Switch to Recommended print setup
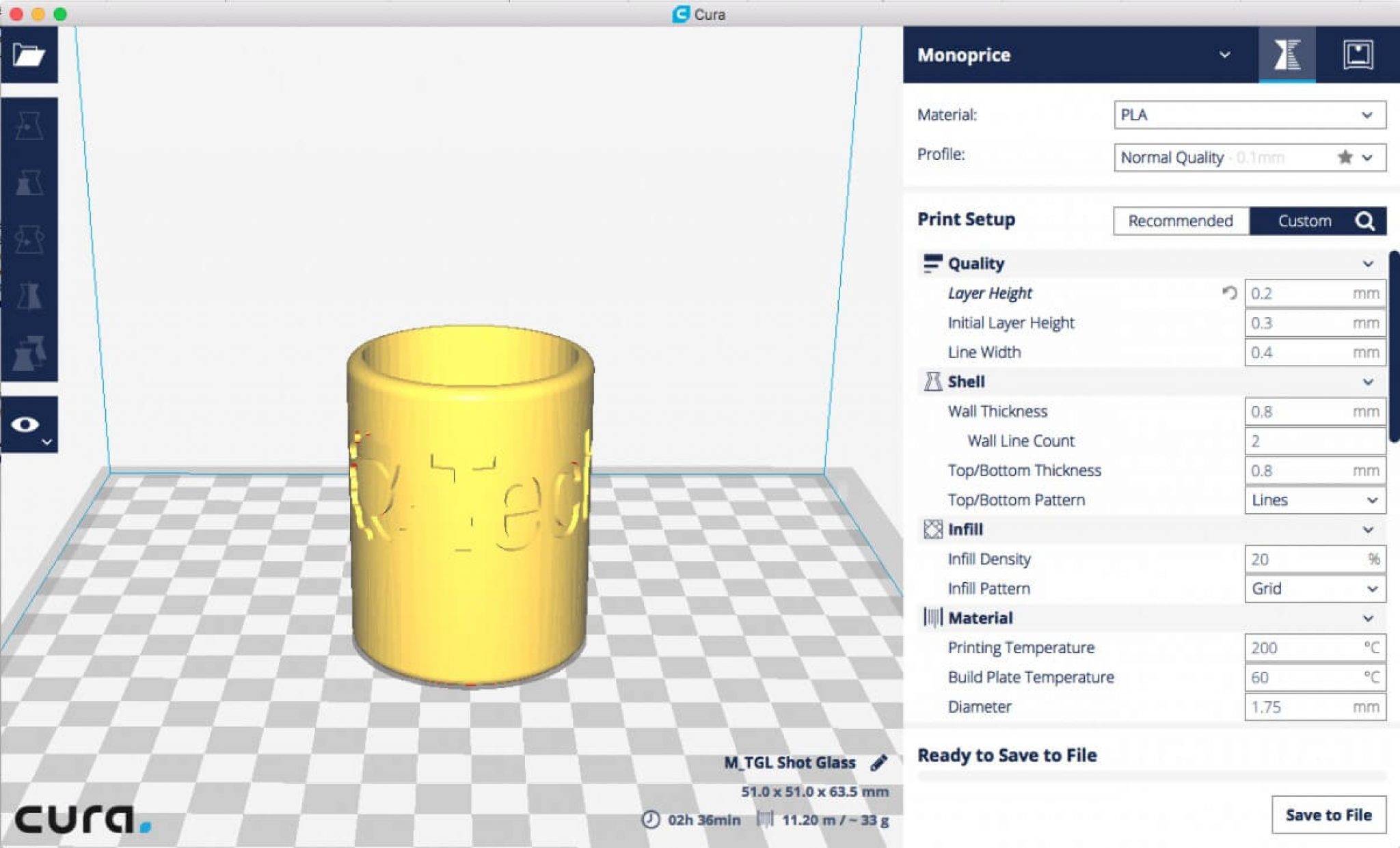Image resolution: width=1400 pixels, height=848 pixels. [1181, 221]
